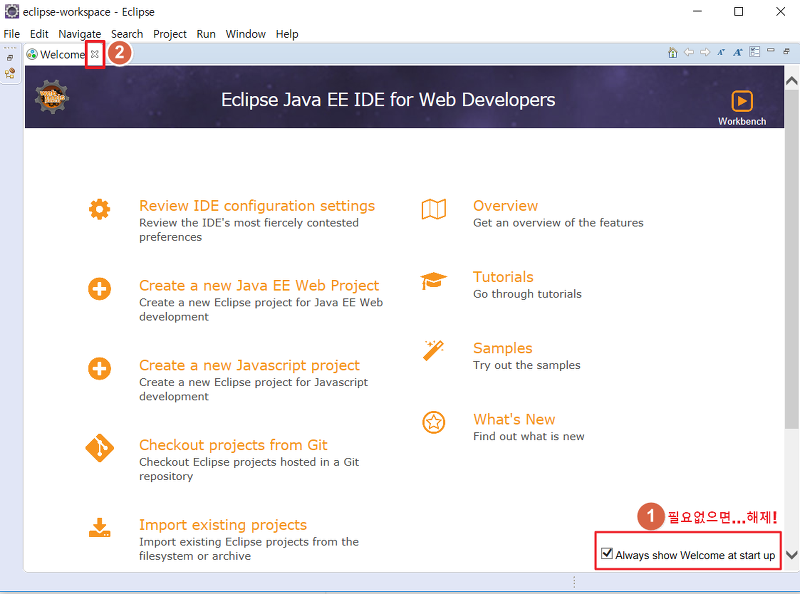The width and height of the screenshot is (800, 594).
Task: Open the Help menu
Action: (x=287, y=34)
